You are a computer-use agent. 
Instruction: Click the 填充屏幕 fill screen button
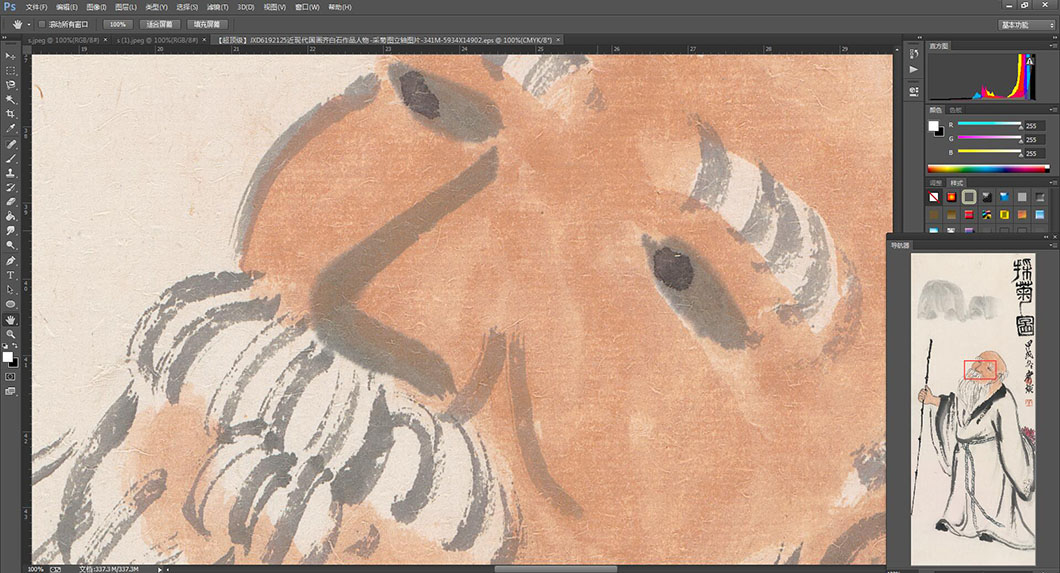207,24
